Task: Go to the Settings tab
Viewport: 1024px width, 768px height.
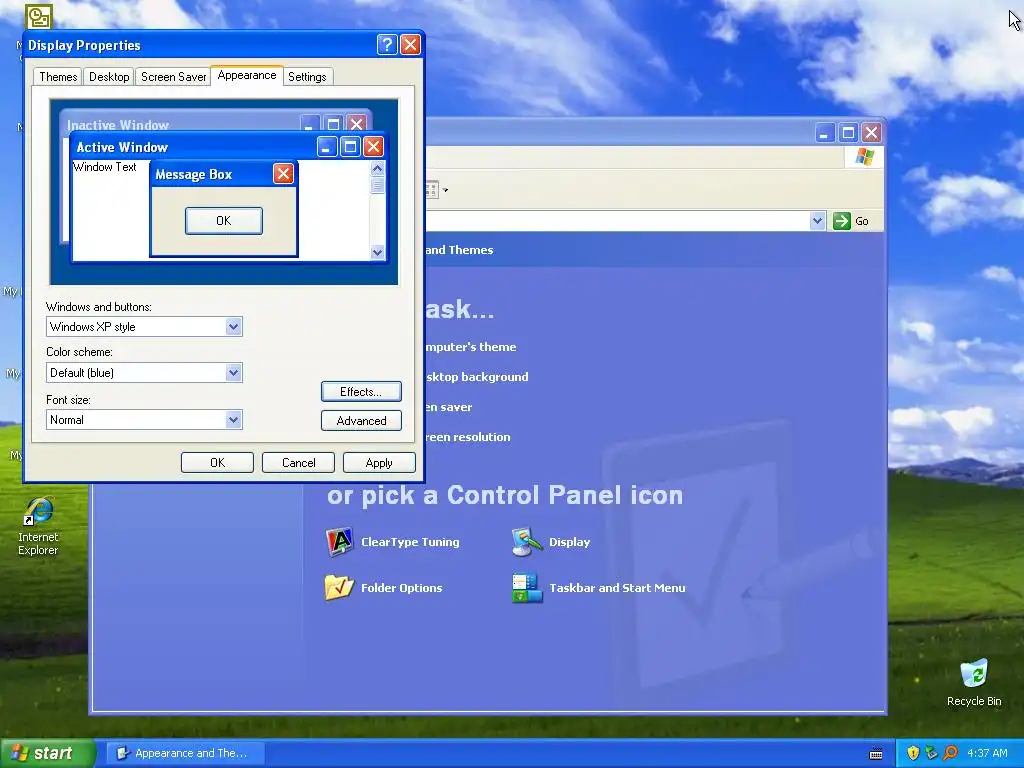Action: (307, 77)
